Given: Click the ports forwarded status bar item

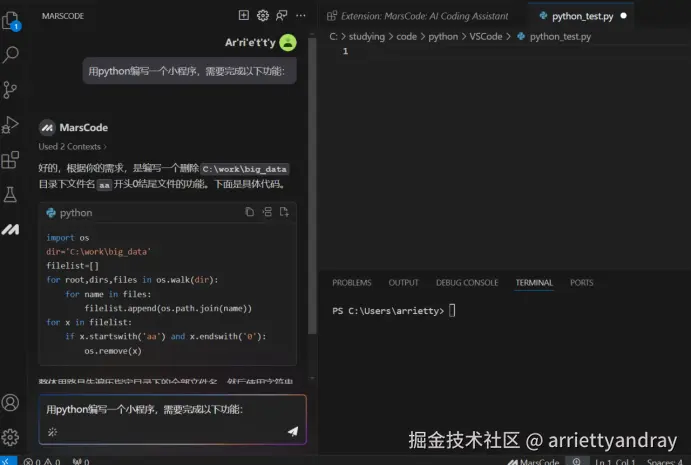Looking at the screenshot, I should [x=81, y=462].
